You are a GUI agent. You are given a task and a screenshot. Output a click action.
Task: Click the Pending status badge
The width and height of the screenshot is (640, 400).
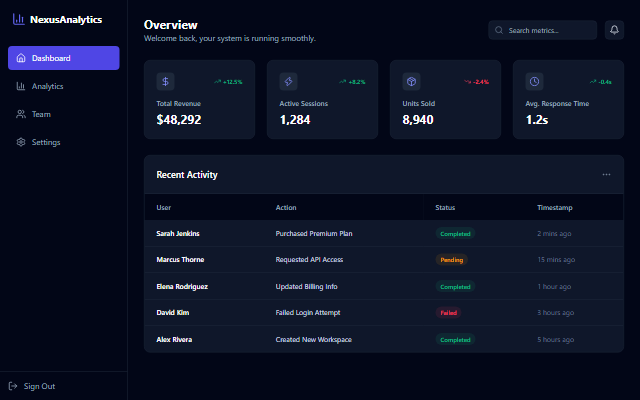[x=451, y=260]
